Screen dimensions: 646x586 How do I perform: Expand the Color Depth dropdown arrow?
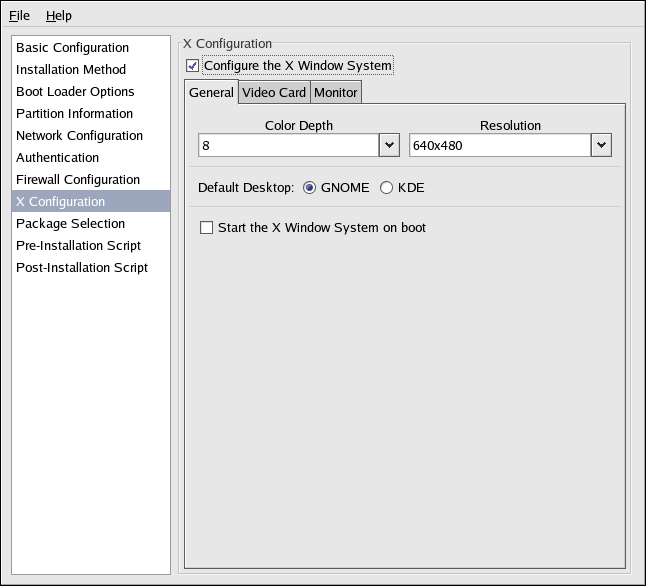click(389, 146)
